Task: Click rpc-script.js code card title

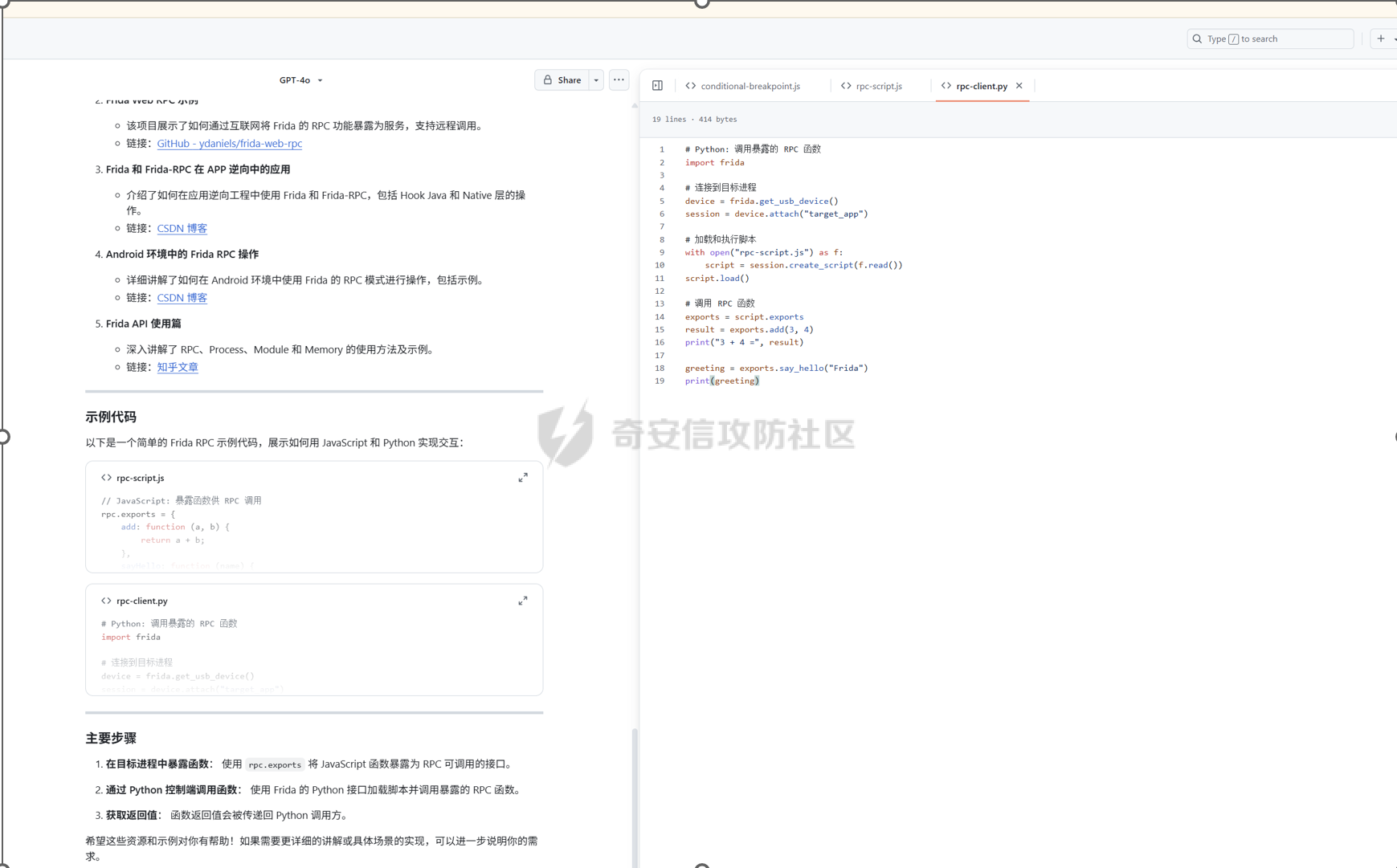Action: 141,478
